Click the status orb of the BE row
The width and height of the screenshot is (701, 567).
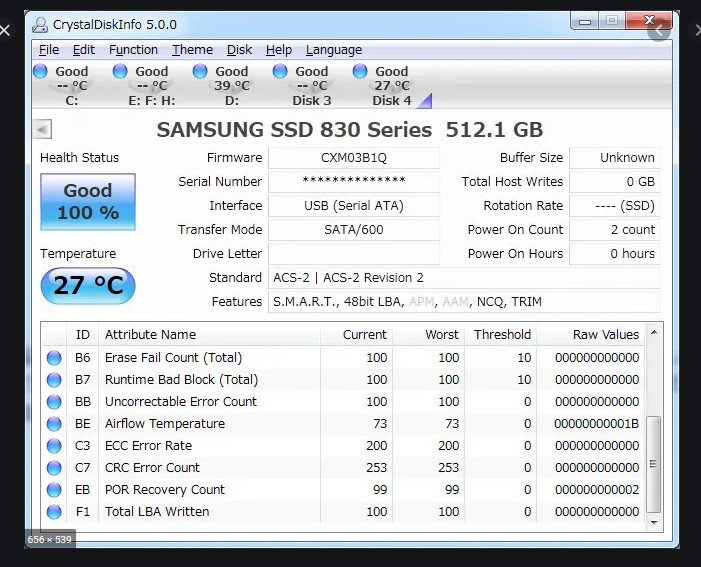coord(54,423)
